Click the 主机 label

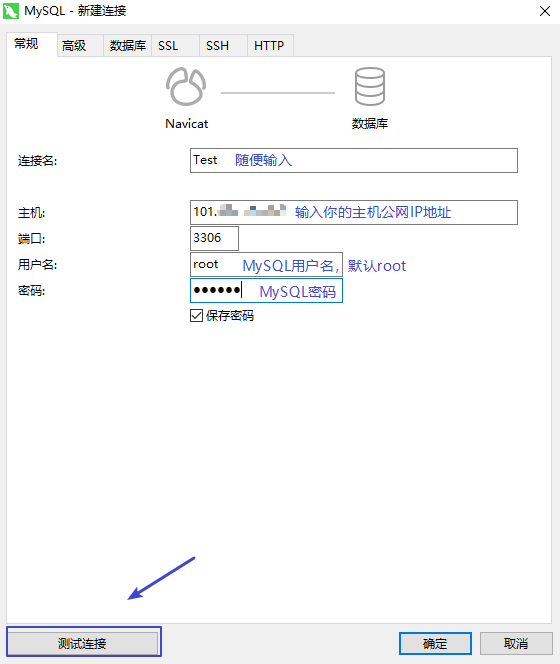pos(31,213)
